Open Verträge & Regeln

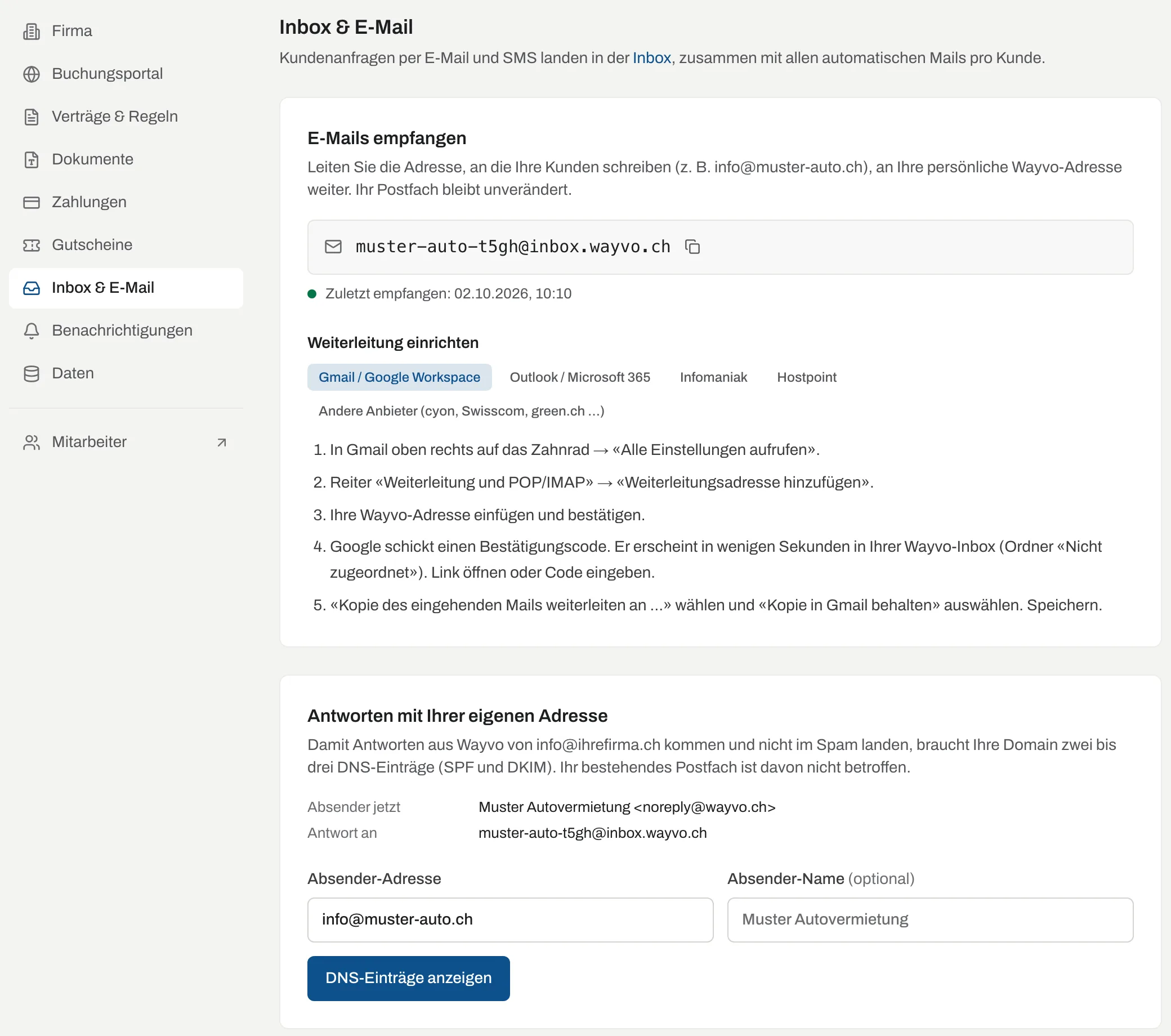(x=126, y=117)
